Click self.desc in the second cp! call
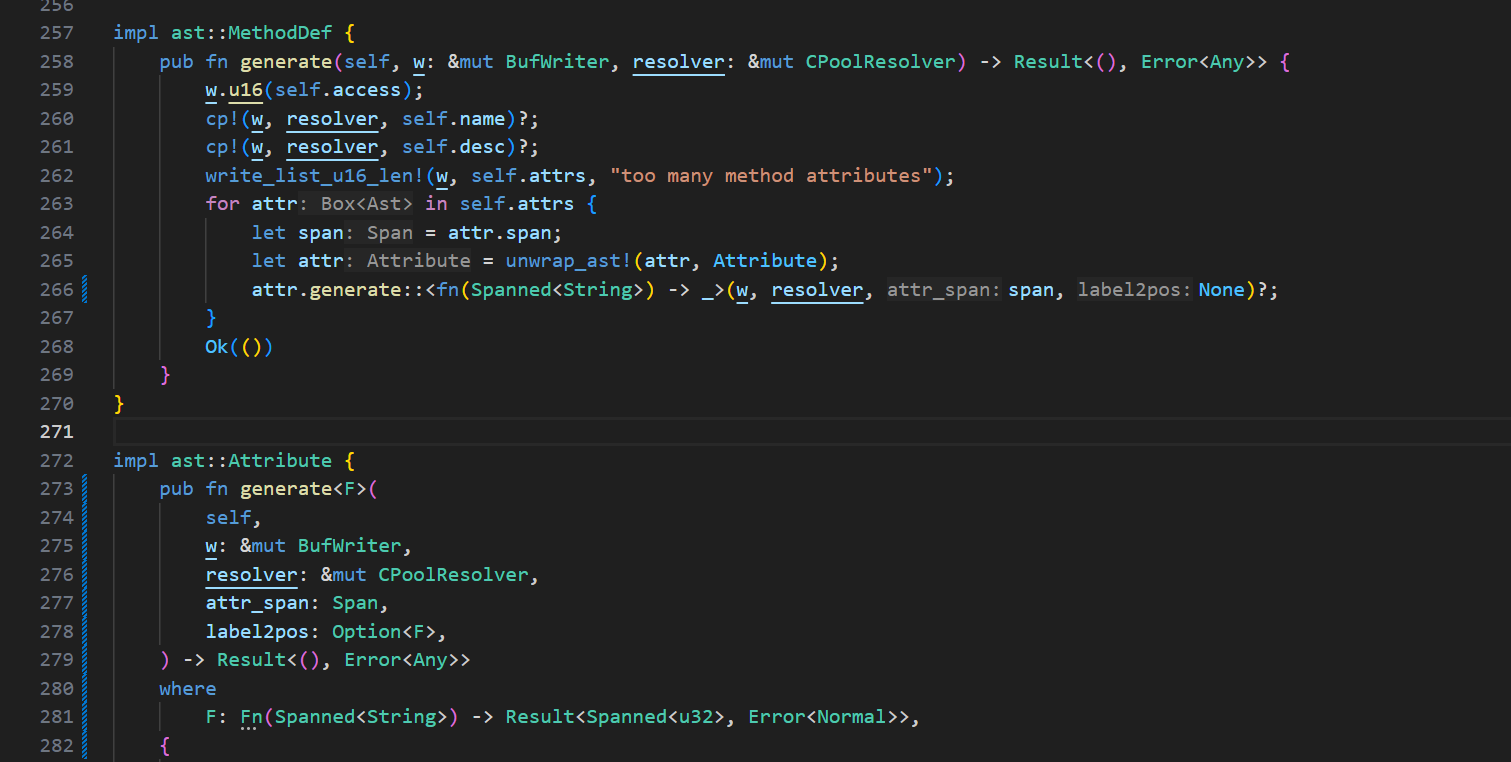 454,147
